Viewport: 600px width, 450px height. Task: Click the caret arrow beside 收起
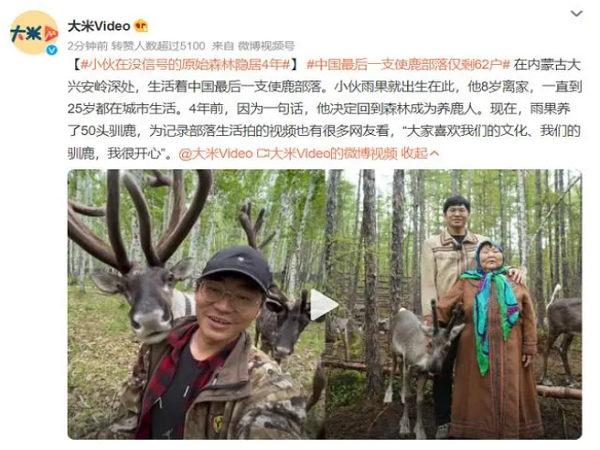pos(434,153)
